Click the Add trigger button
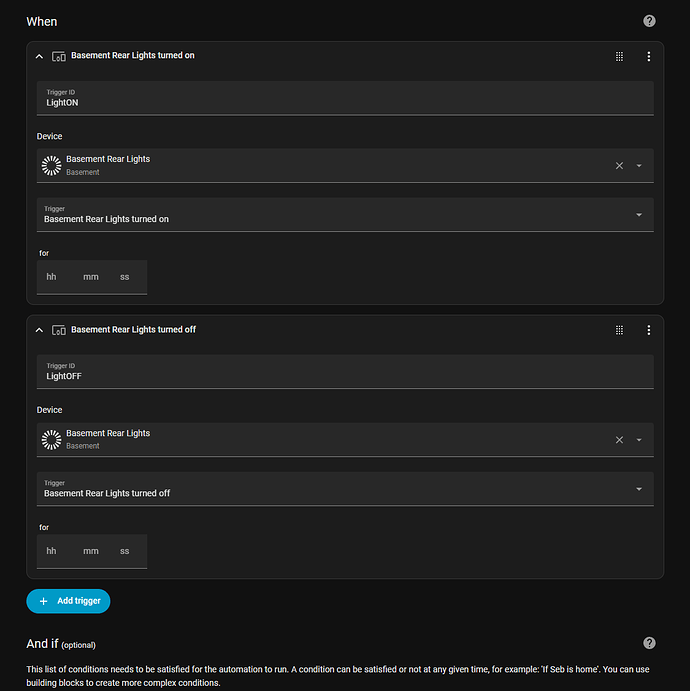The height and width of the screenshot is (691, 690). tap(68, 601)
